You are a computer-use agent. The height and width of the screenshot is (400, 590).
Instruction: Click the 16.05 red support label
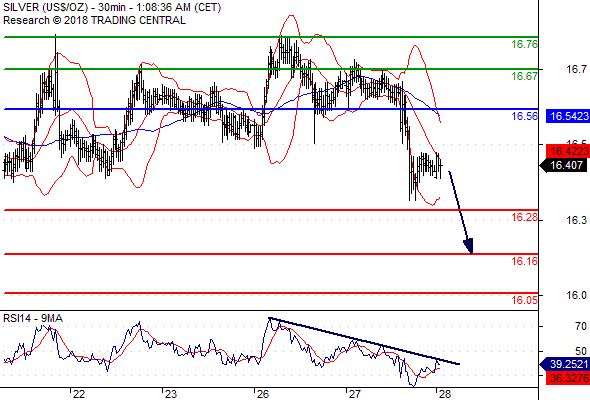coord(524,300)
